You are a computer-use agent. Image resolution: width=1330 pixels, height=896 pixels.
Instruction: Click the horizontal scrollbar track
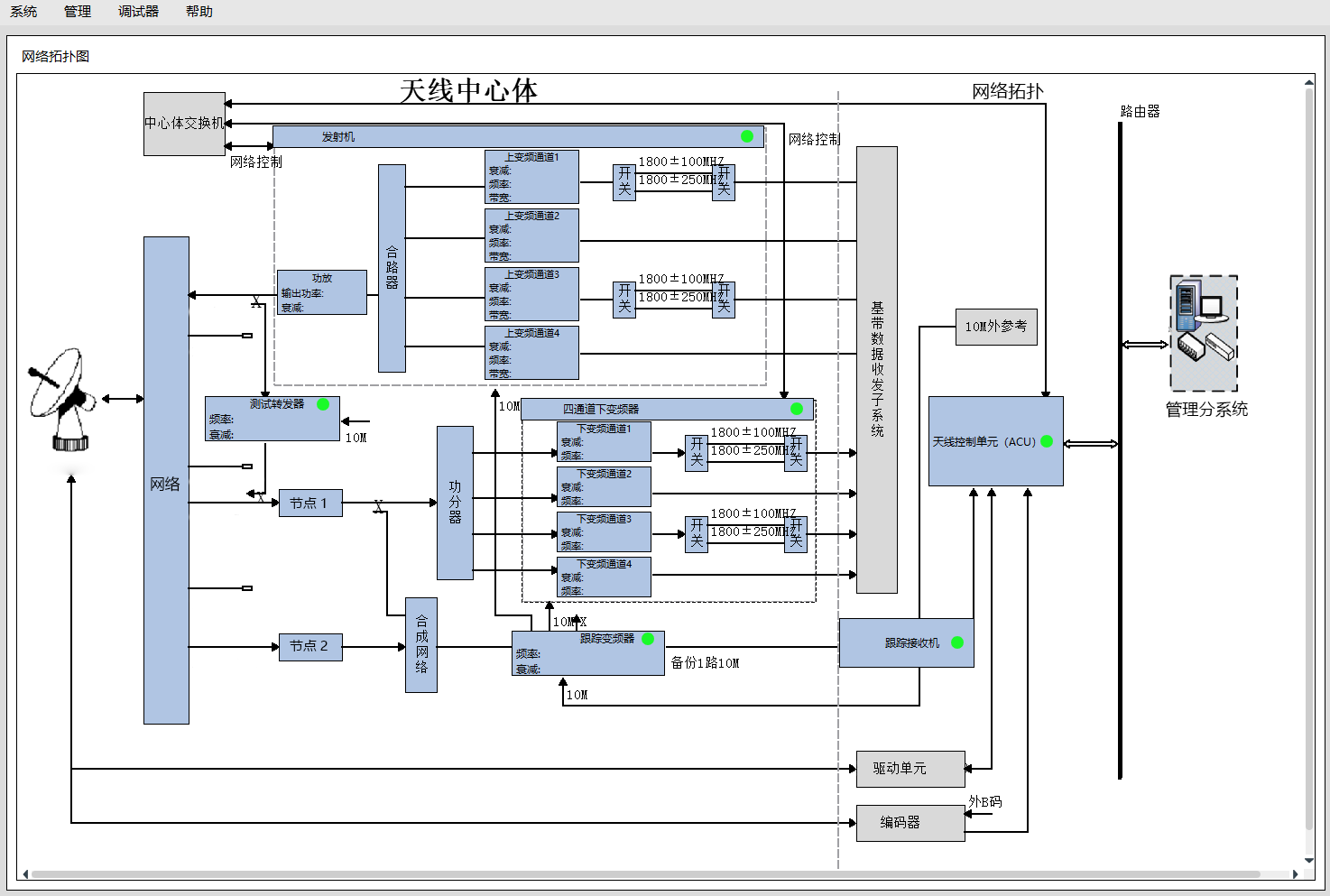tap(645, 874)
